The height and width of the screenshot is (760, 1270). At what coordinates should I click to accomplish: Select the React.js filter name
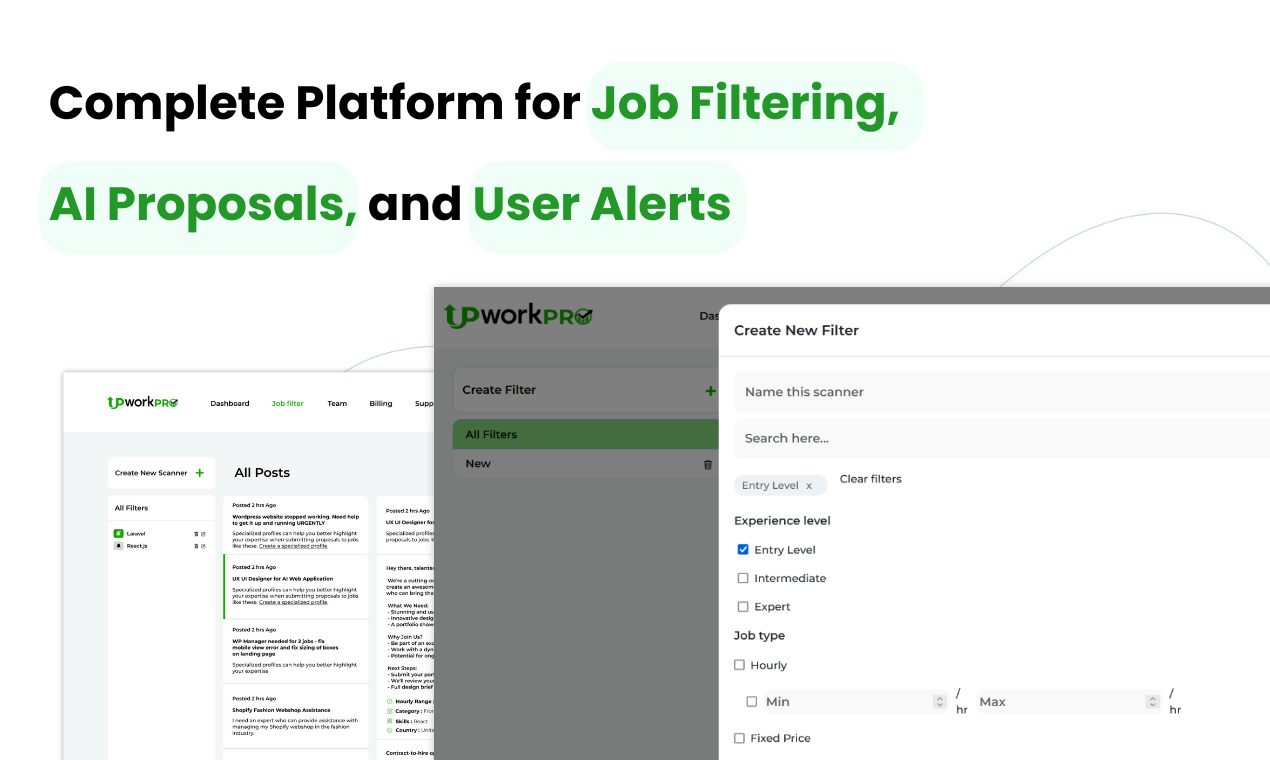[x=137, y=546]
